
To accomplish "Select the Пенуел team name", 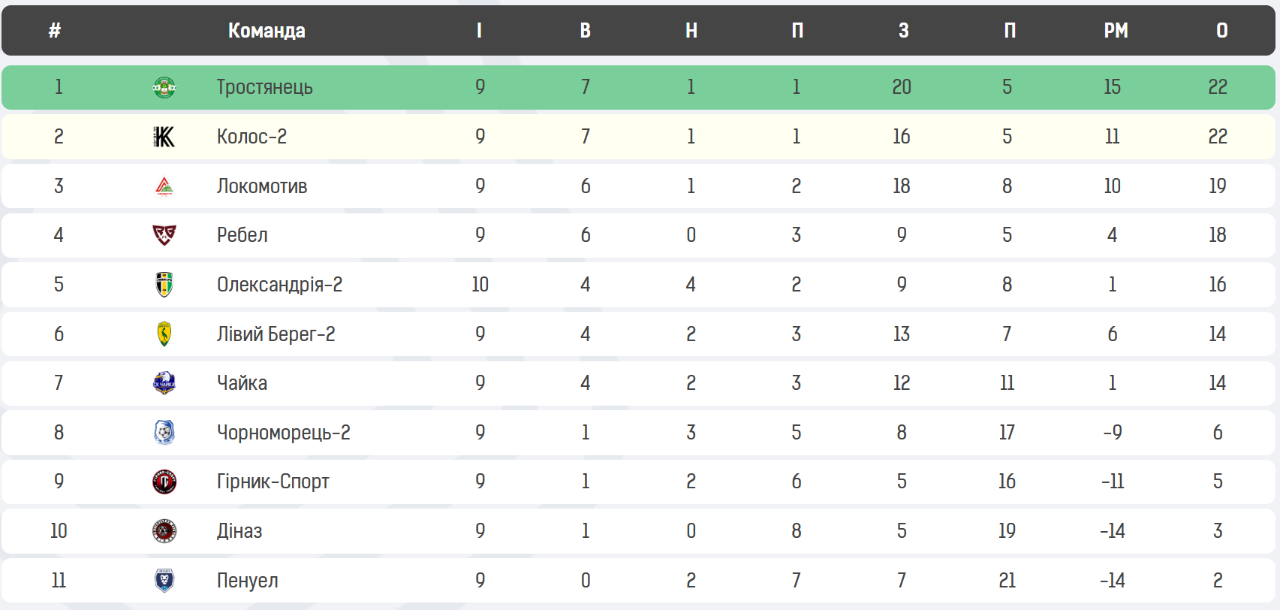I will pyautogui.click(x=247, y=581).
